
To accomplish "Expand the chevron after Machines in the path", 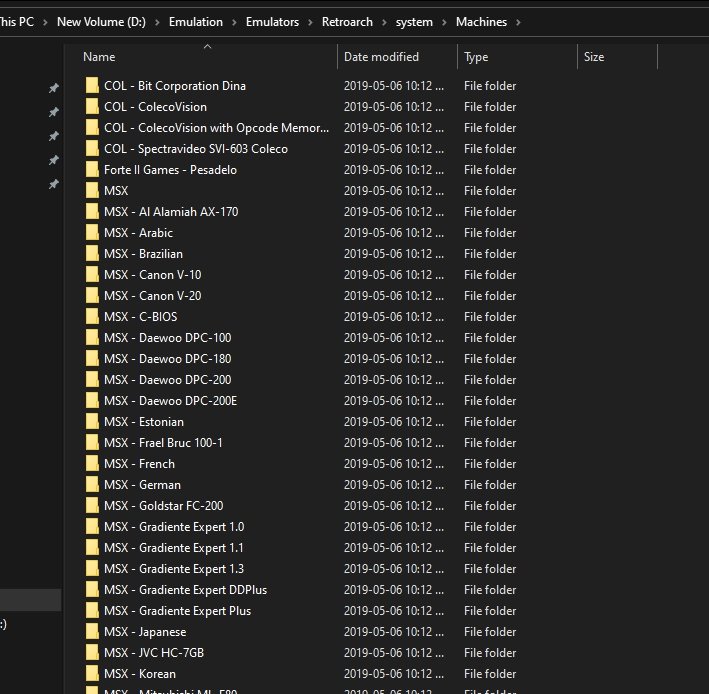I will point(518,22).
